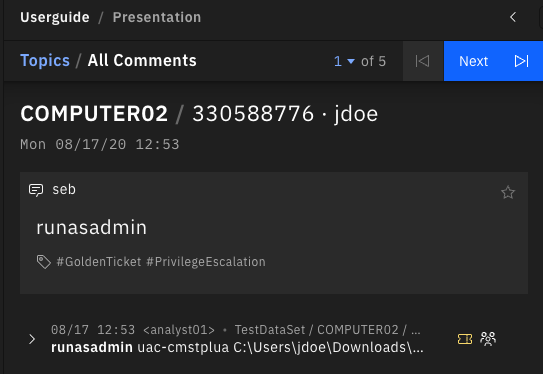Open the Presentation breadcrumb
The image size is (543, 374).
point(157,17)
